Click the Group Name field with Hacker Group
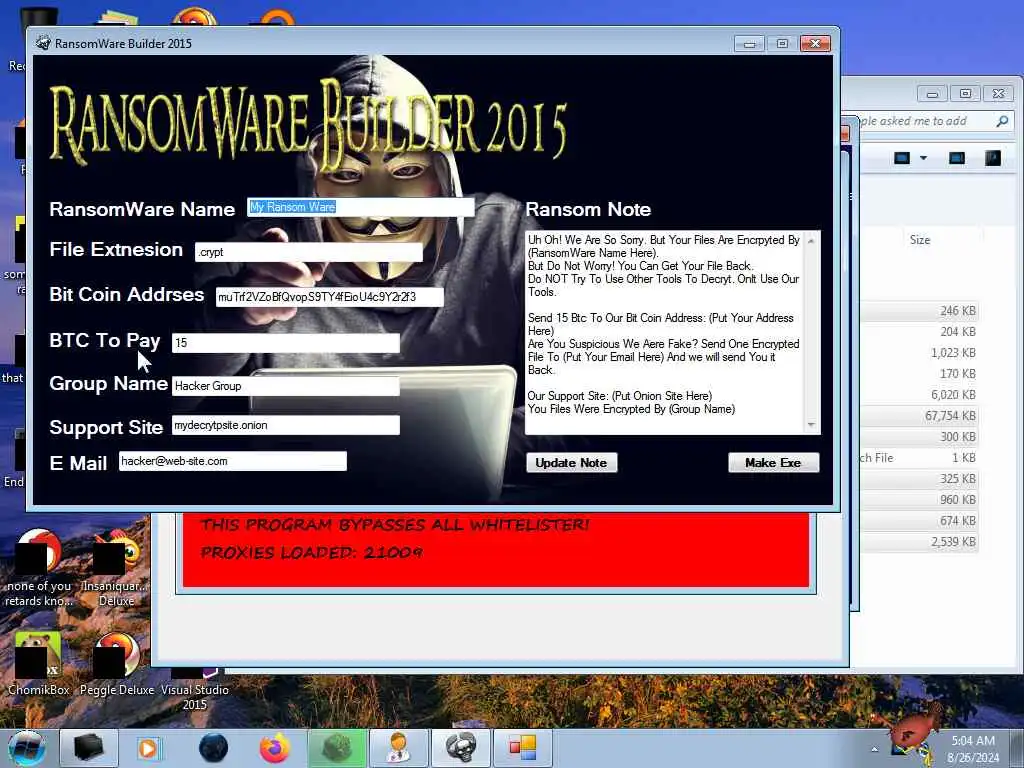 pos(285,386)
